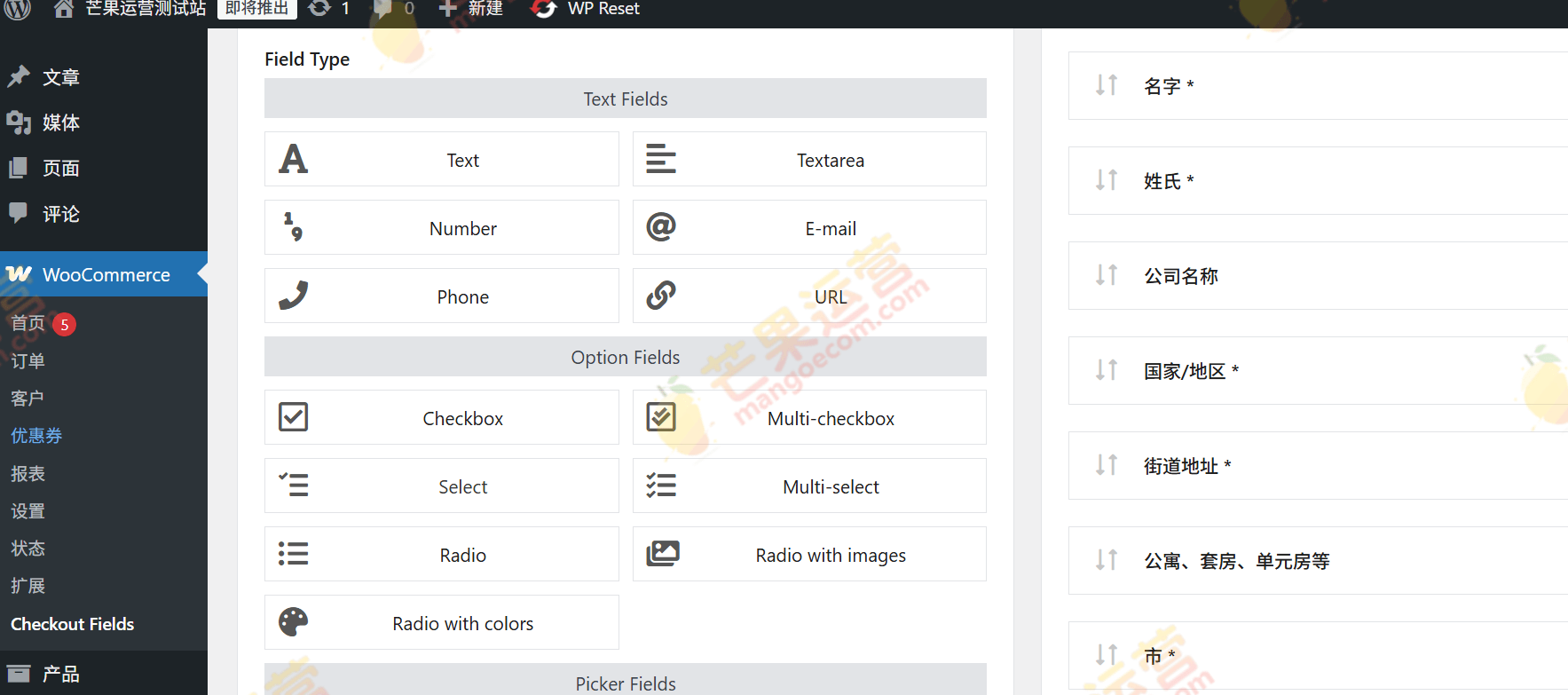
Task: Click the Checkbox field icon
Action: [294, 416]
